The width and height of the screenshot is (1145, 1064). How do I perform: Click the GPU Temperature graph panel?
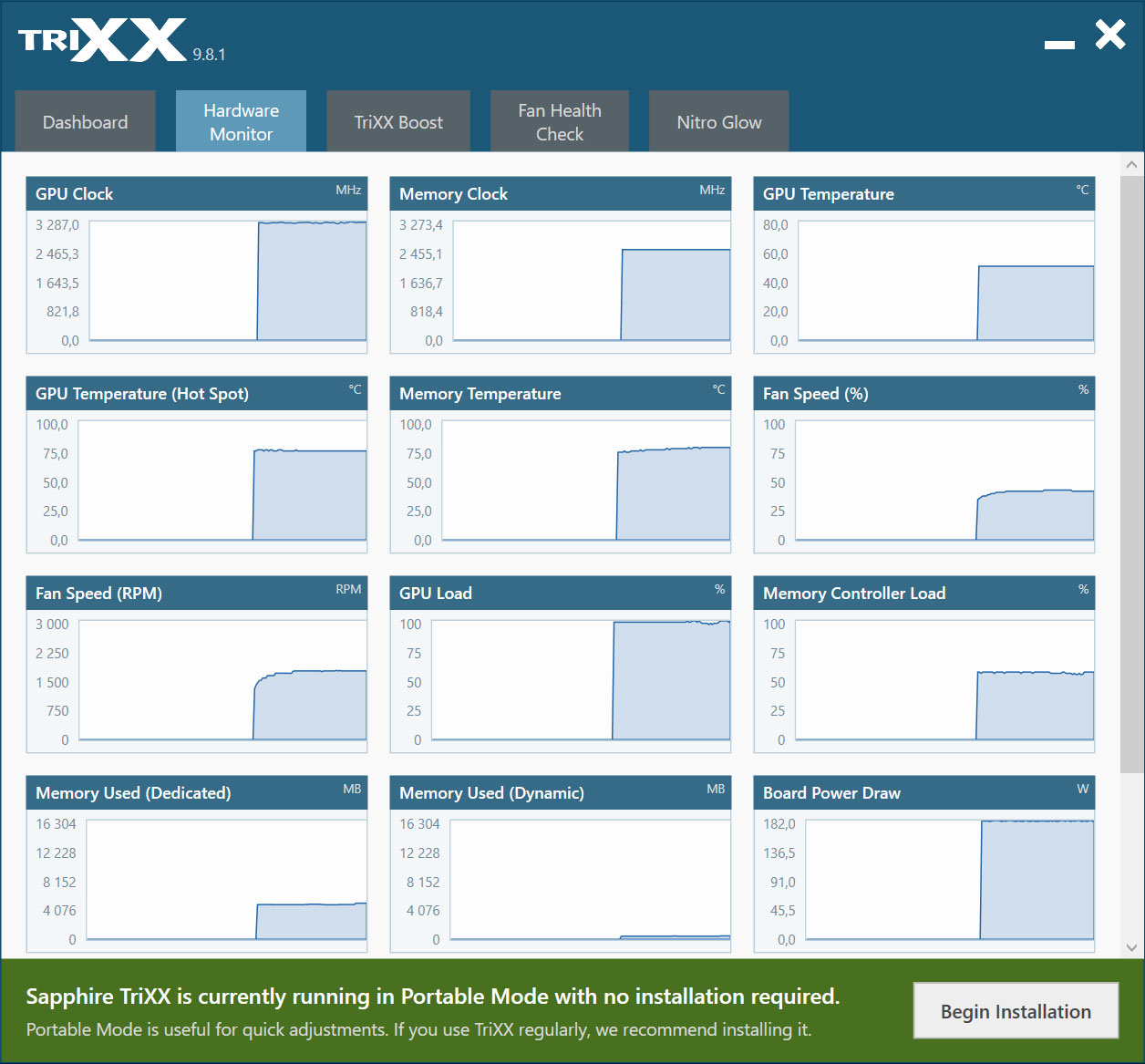click(945, 281)
